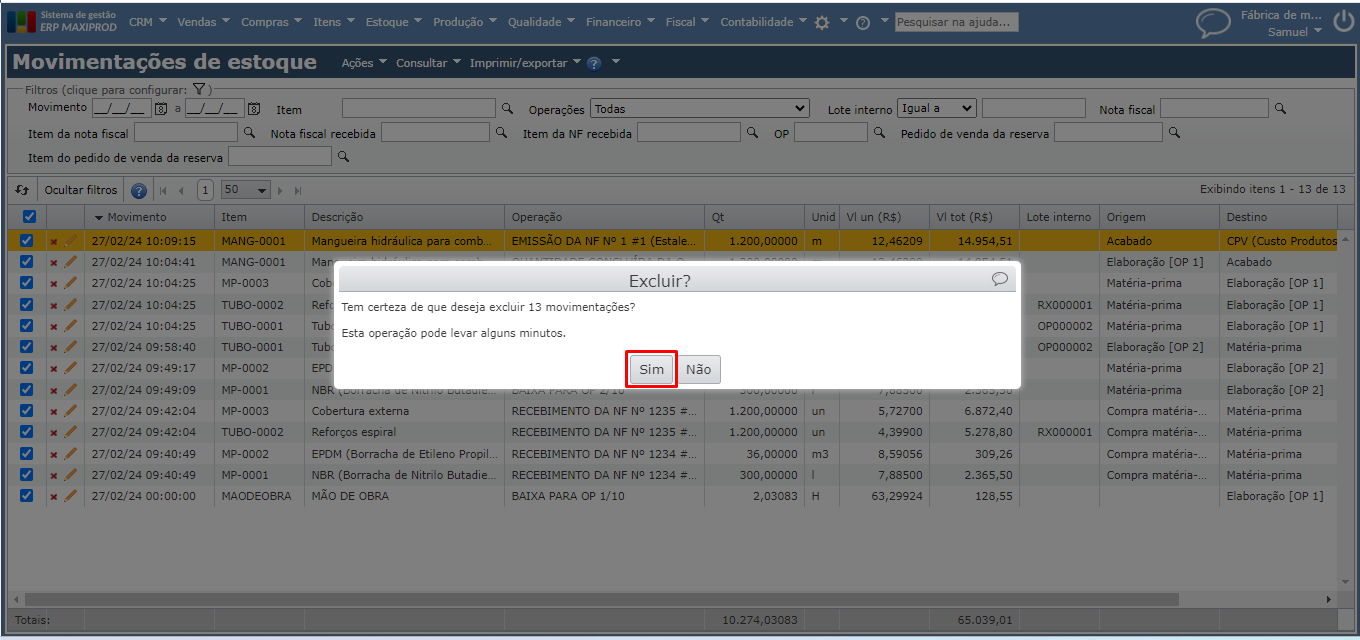Delete the MÃO DE OBRA row via red X

point(54,496)
